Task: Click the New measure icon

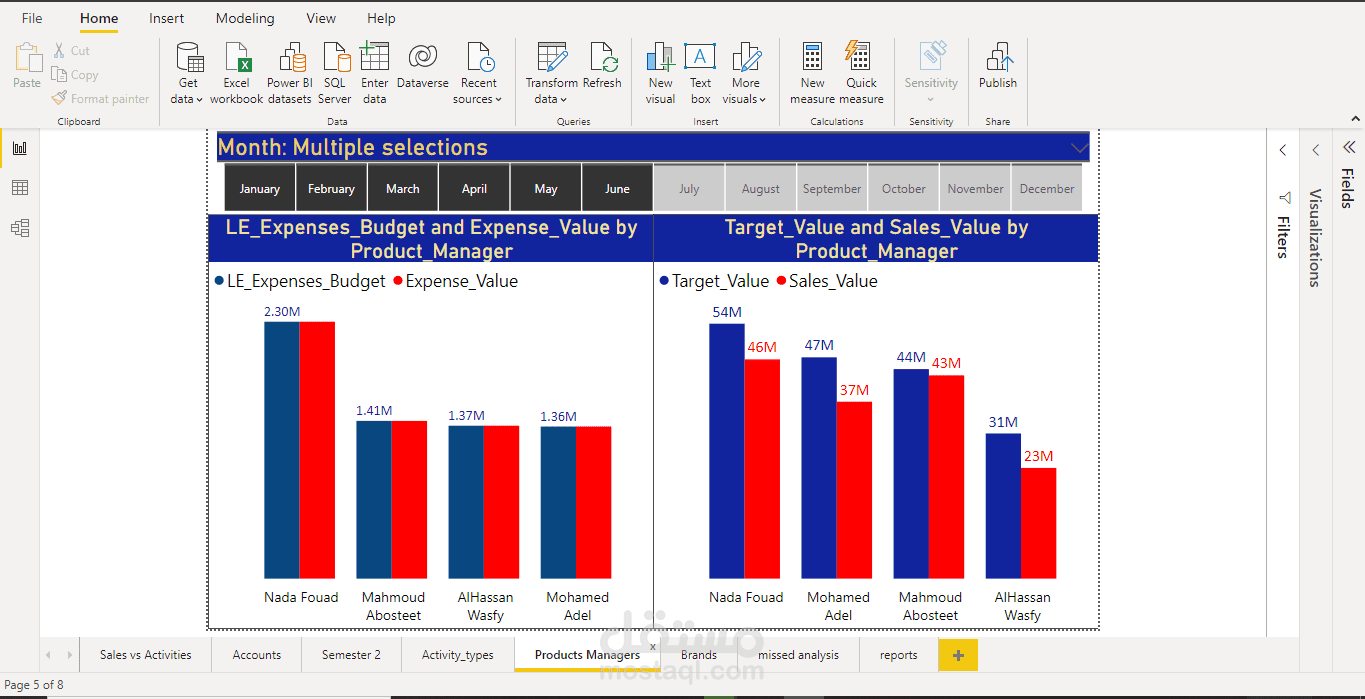Action: (811, 67)
